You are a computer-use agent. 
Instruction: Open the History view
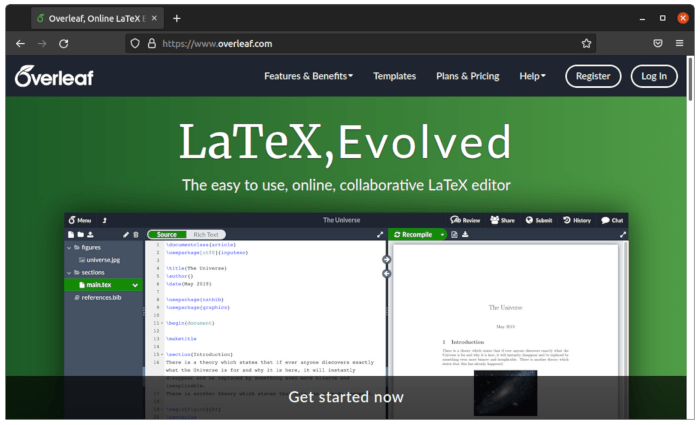click(577, 220)
